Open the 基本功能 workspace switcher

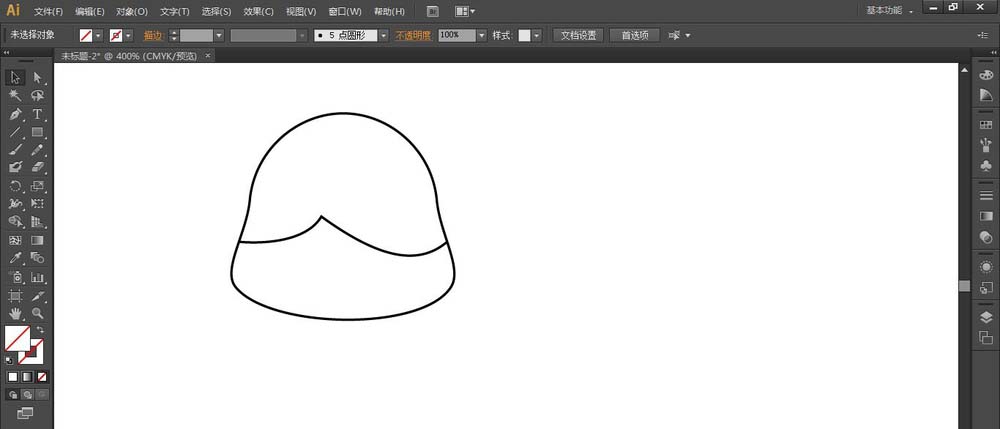click(888, 11)
